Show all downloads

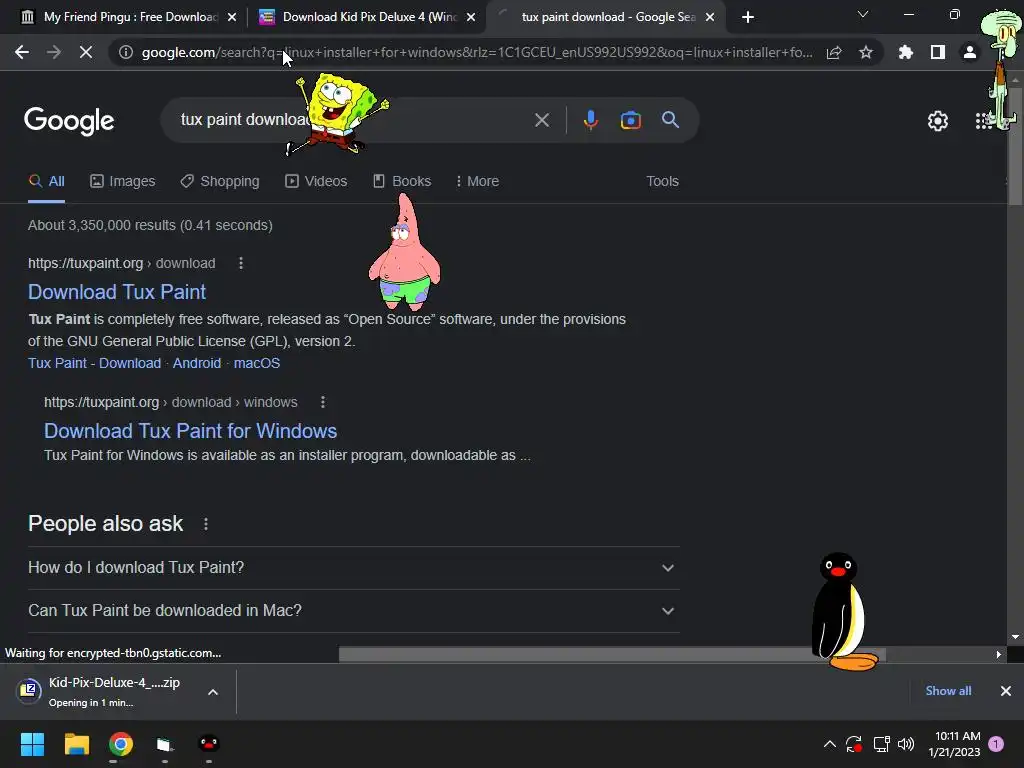[948, 691]
